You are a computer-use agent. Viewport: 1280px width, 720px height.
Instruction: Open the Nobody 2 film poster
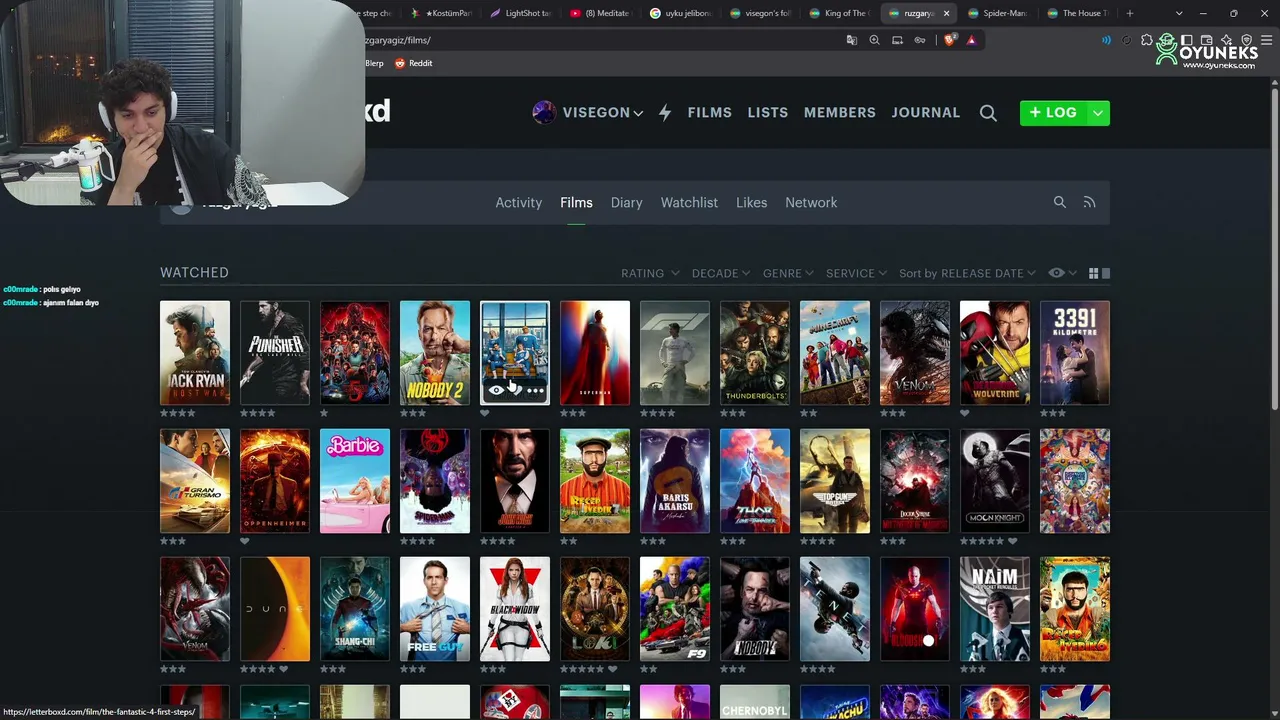(x=435, y=353)
